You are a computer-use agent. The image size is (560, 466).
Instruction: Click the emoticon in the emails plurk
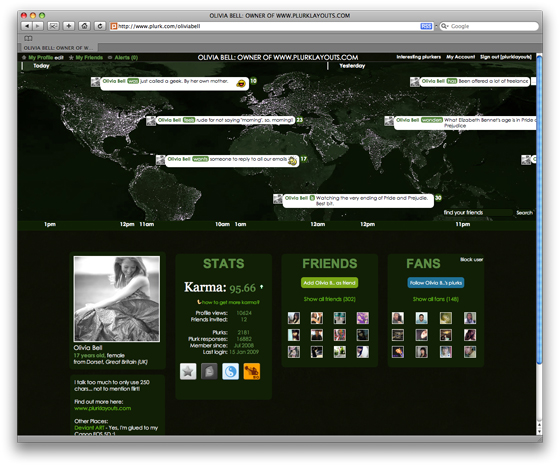292,161
